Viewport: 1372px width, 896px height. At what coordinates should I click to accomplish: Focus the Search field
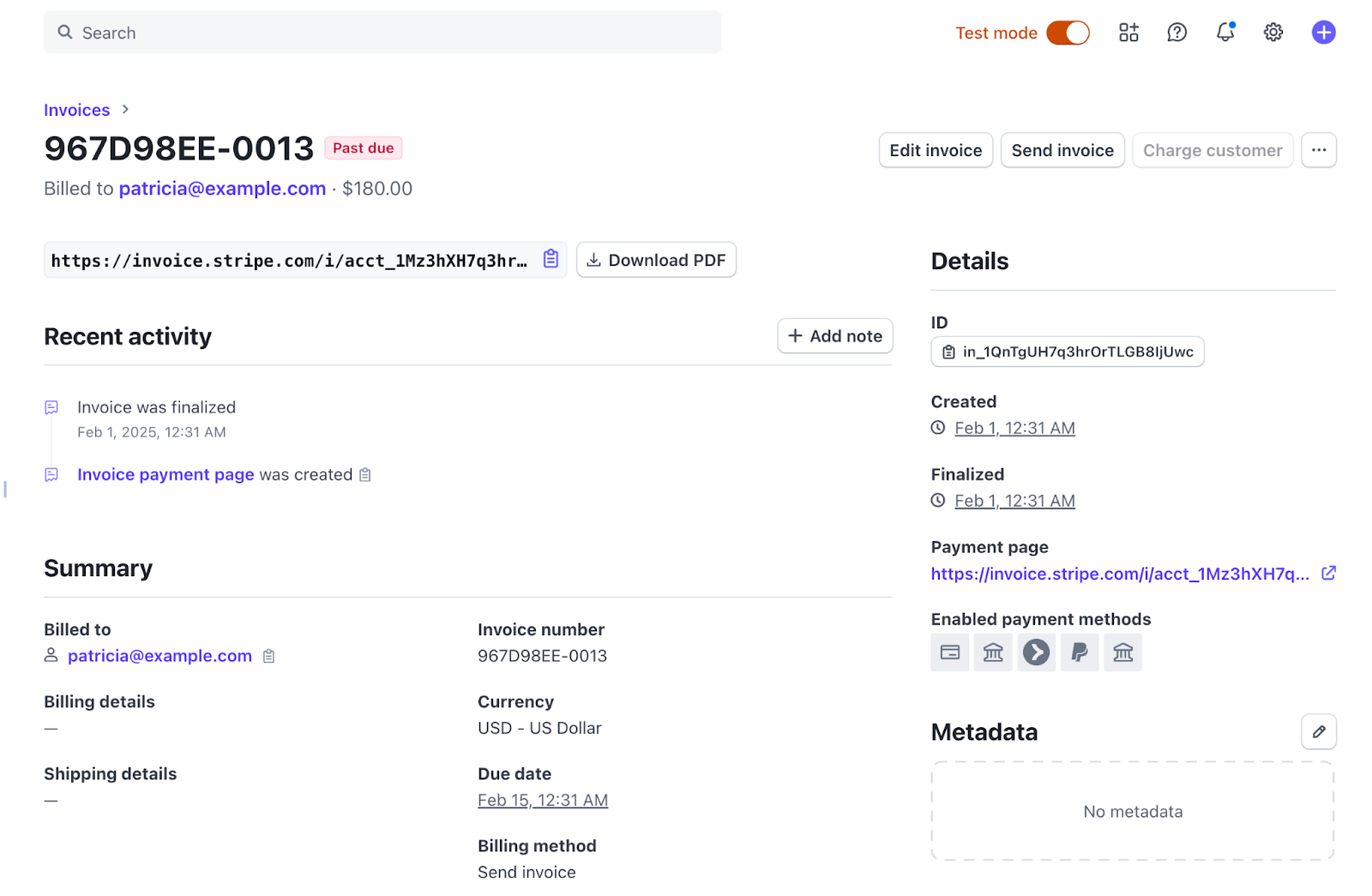pyautogui.click(x=382, y=33)
